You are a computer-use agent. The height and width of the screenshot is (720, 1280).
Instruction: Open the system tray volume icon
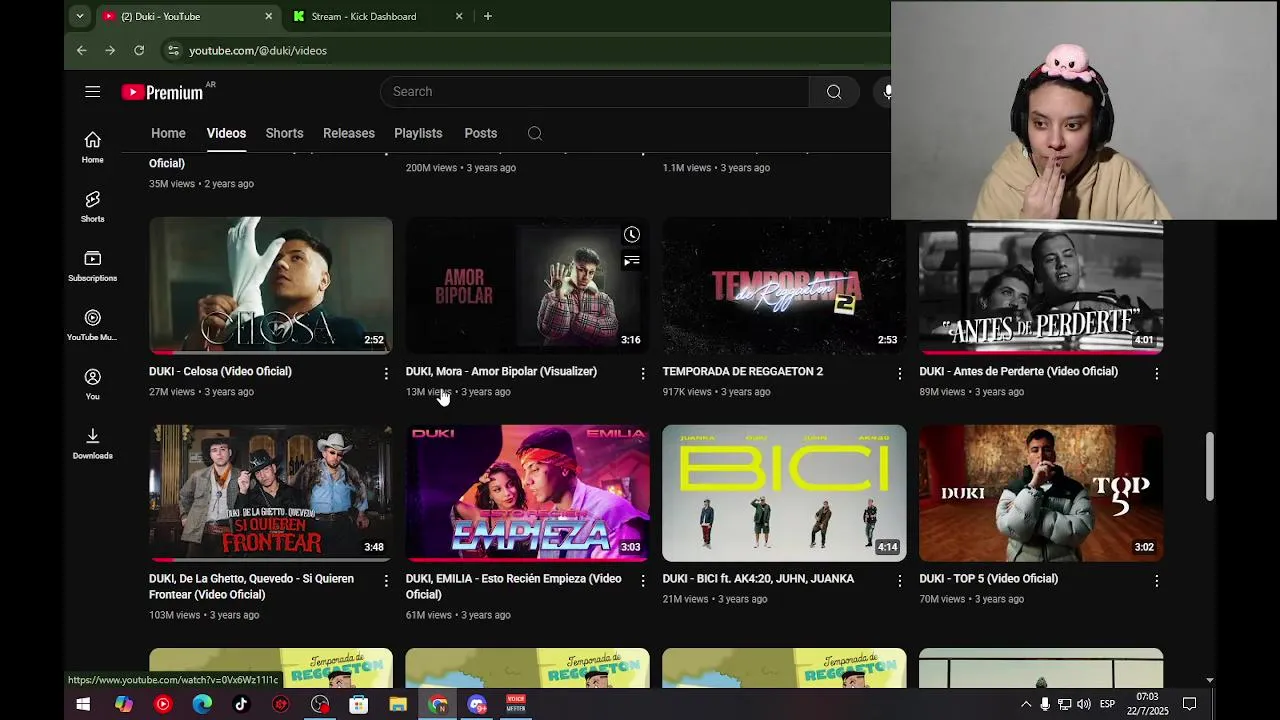pos(1084,704)
